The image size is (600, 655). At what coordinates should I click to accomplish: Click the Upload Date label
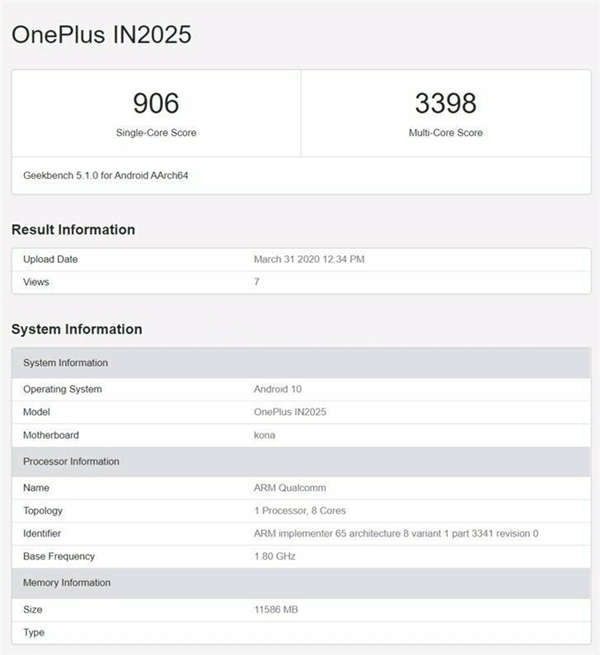[50, 259]
